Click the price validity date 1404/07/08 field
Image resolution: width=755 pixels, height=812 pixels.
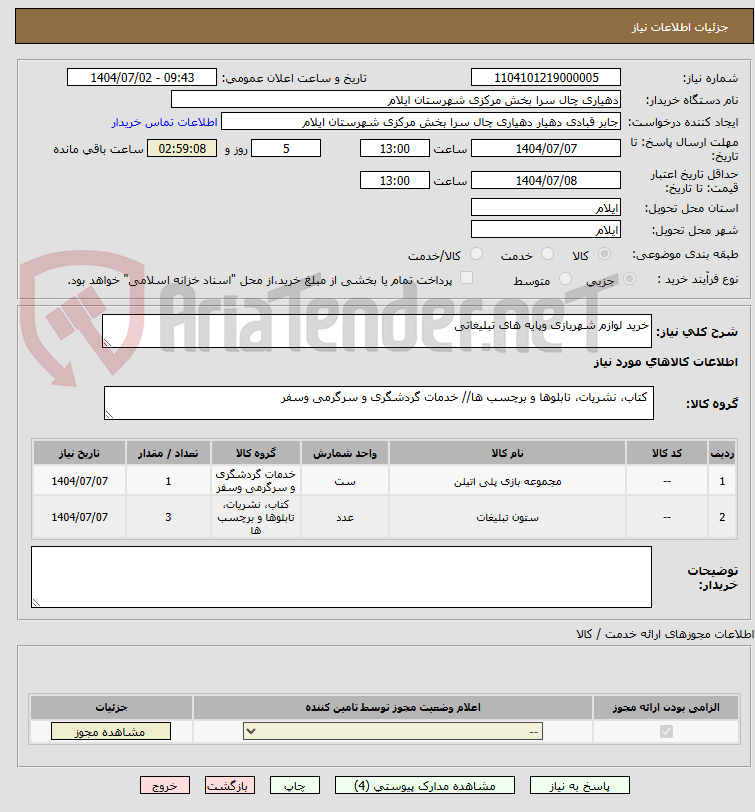(x=546, y=181)
